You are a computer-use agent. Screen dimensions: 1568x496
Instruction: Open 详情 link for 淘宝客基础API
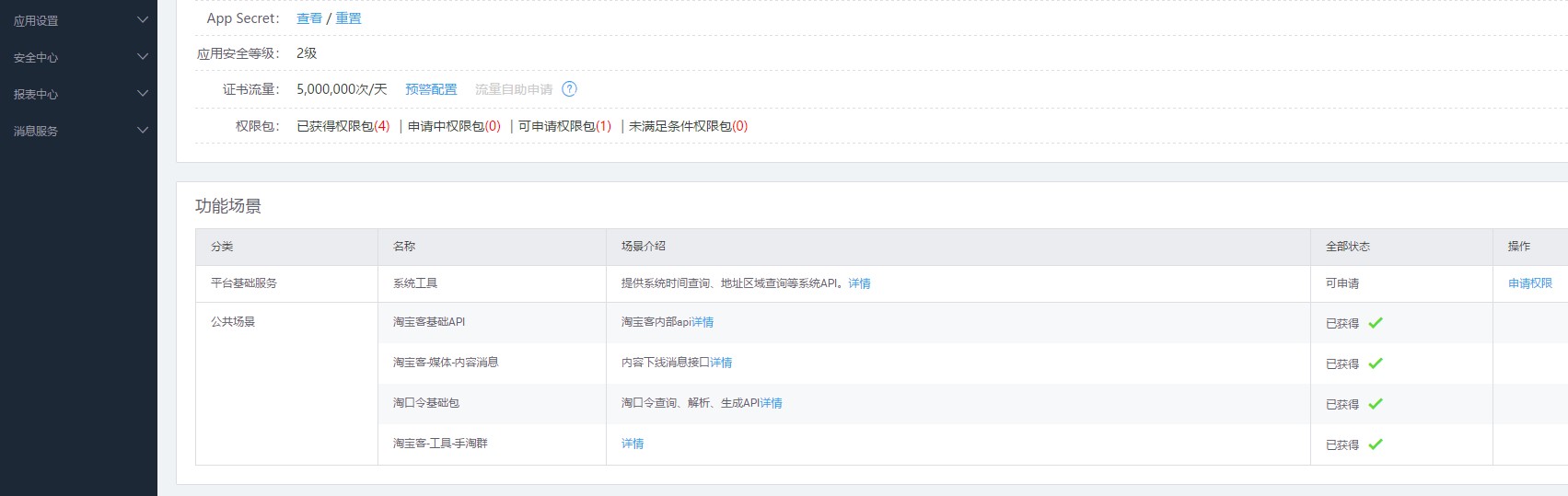coord(703,322)
